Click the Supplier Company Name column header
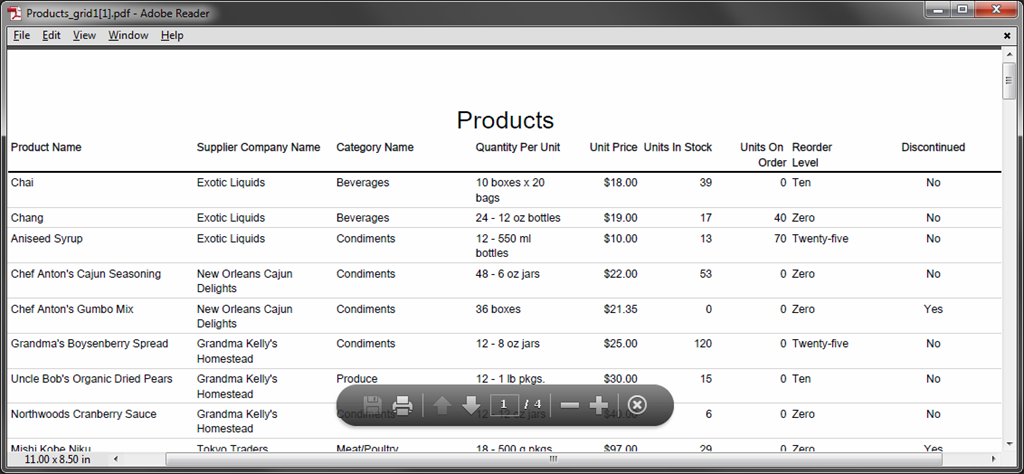The image size is (1024, 474). [259, 148]
